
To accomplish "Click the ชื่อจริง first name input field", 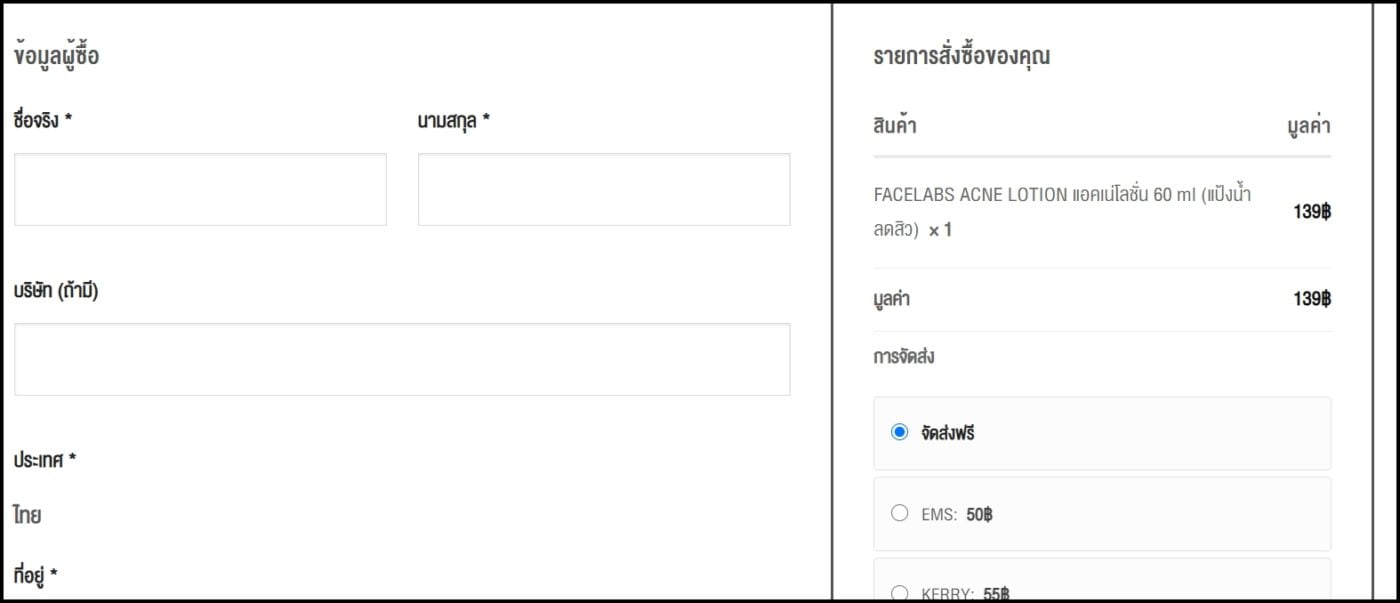I will [200, 189].
